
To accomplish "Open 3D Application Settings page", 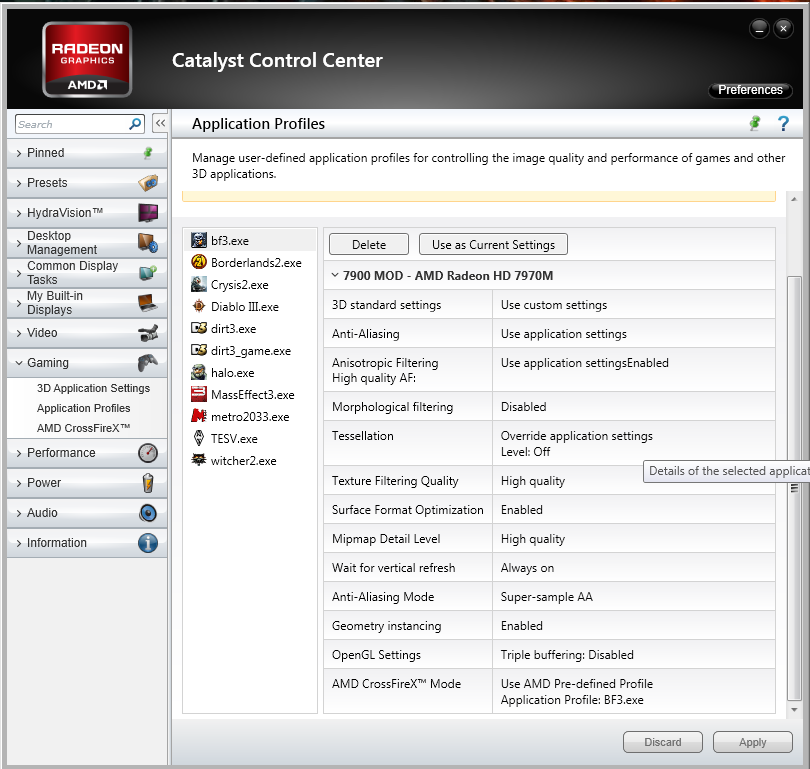I will [94, 388].
